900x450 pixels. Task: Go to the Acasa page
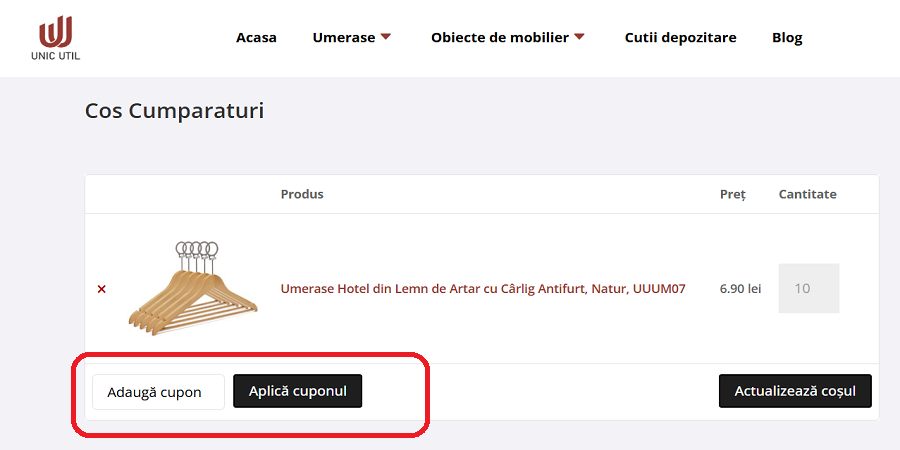[256, 38]
